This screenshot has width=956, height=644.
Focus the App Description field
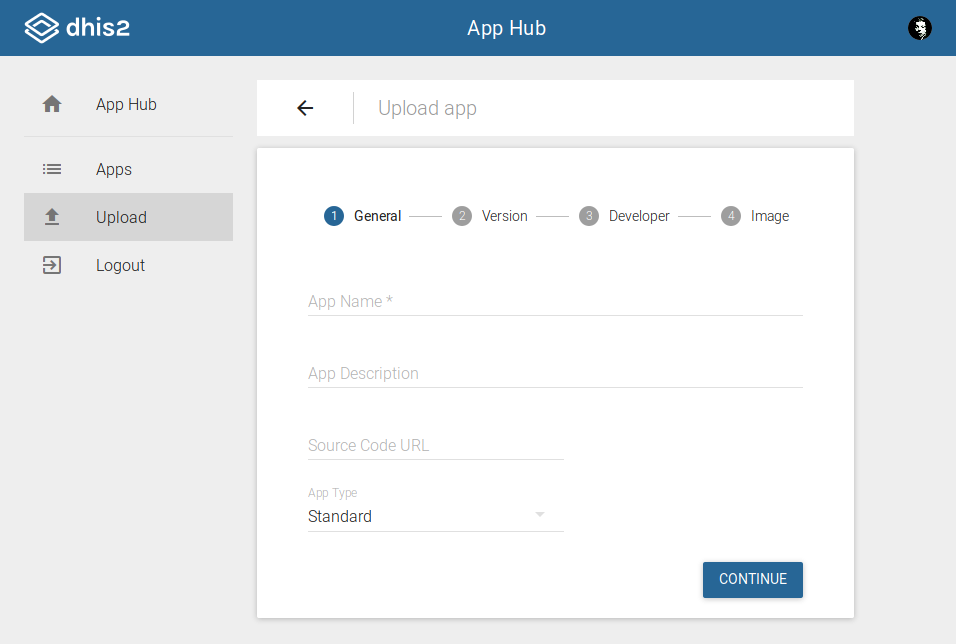click(555, 374)
